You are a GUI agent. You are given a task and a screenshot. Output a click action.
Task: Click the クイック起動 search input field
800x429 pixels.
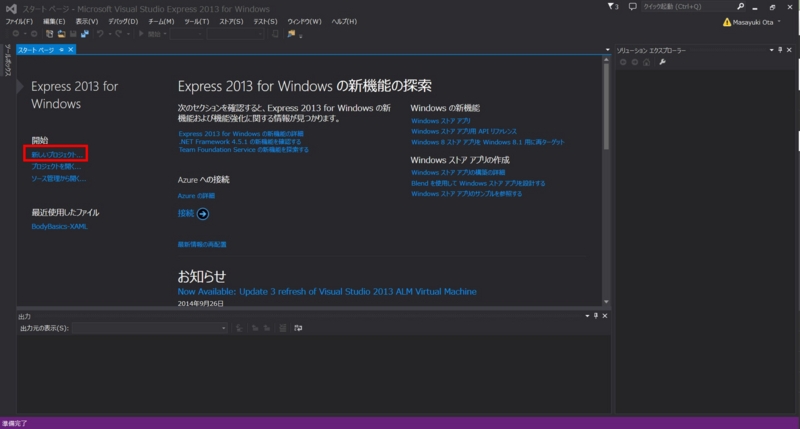(688, 7)
